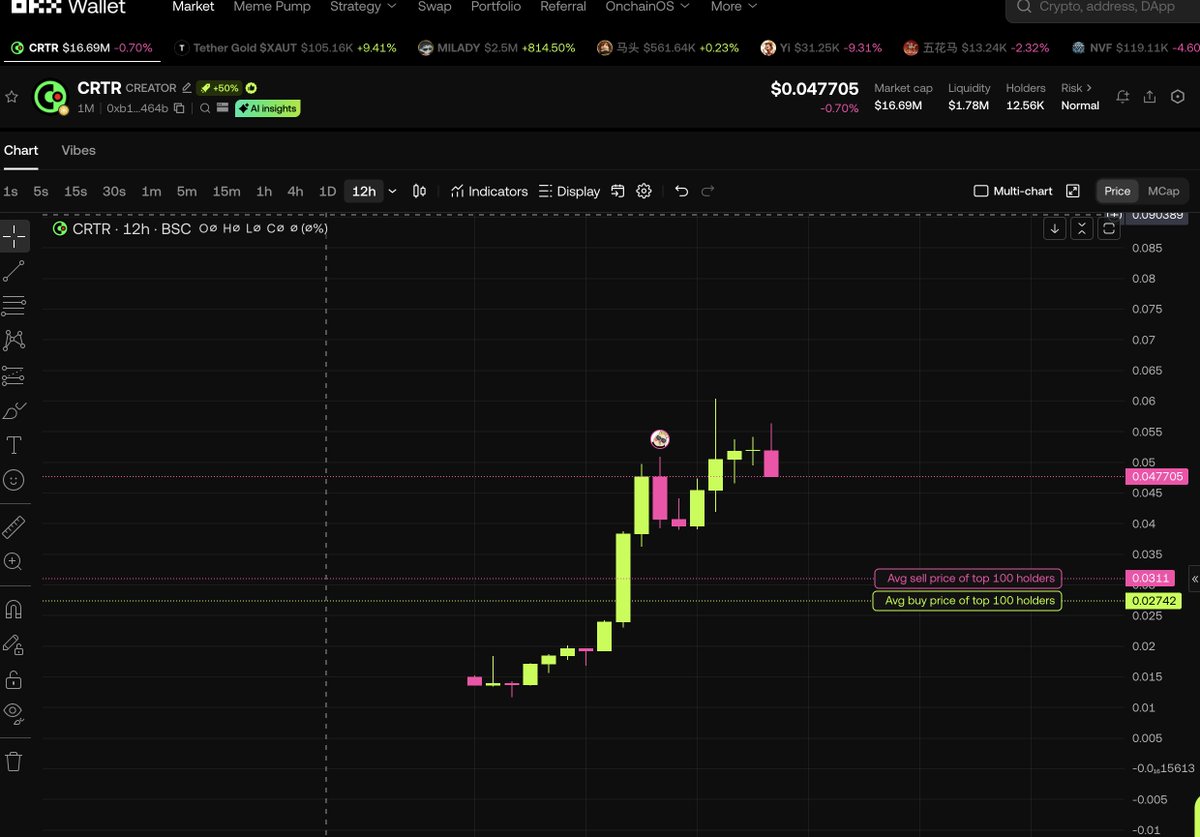Click the magnifier icon beside the contract address

point(204,108)
